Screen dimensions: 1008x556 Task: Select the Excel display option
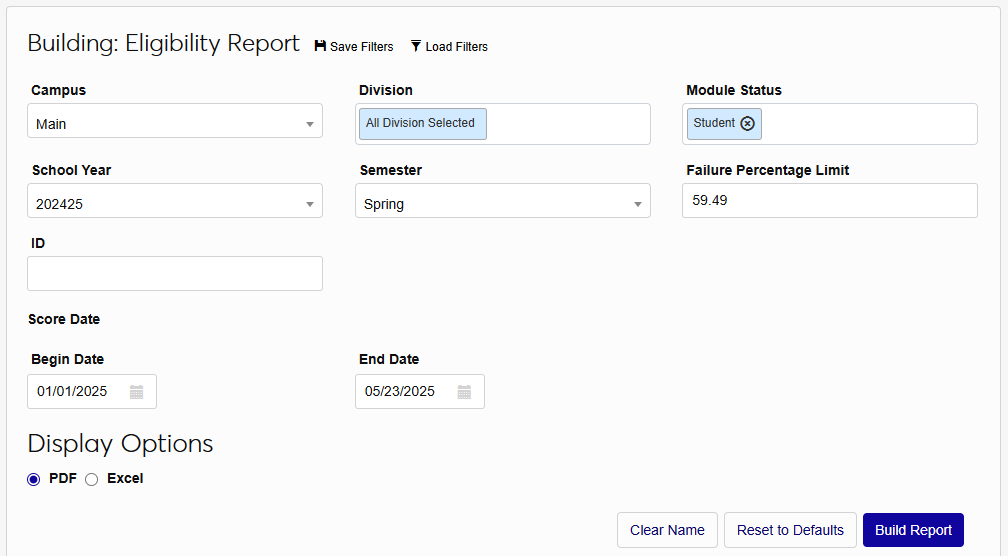tap(92, 479)
